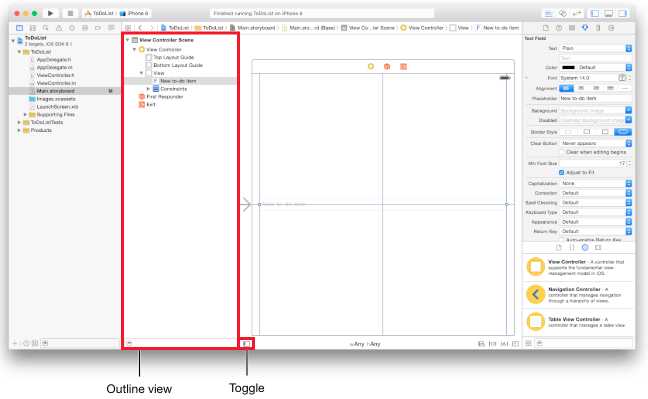Switch to the Standard editor
648x399 pixels.
[548, 14]
